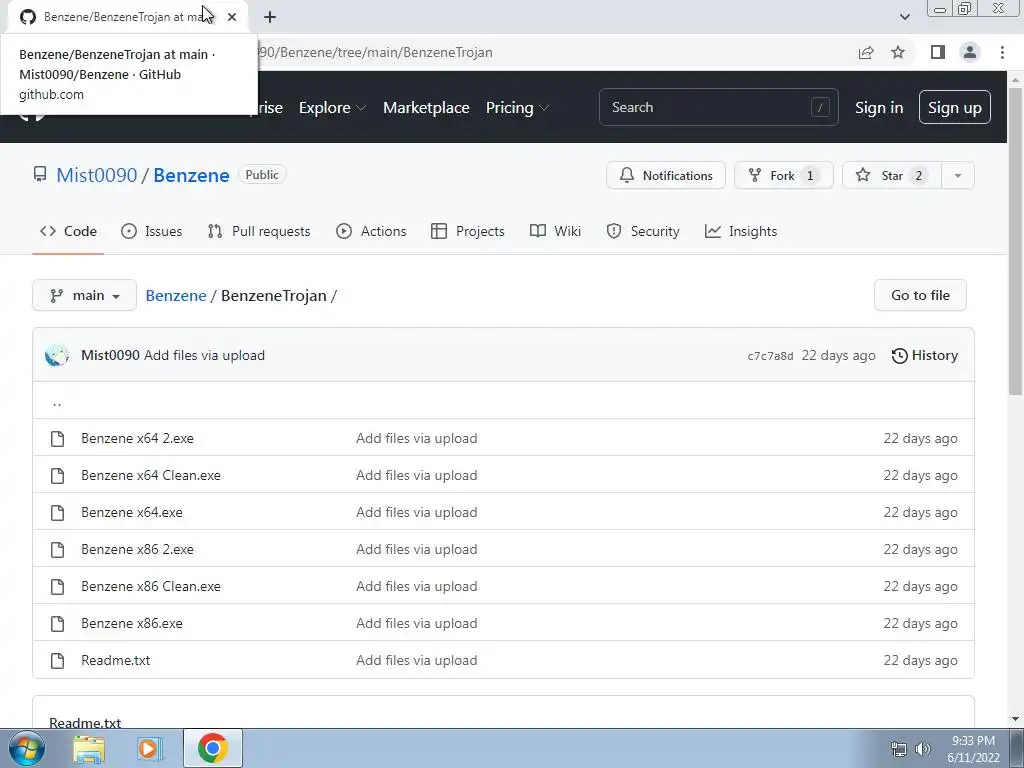Open file Benzene x86.exe
This screenshot has width=1024, height=768.
132,624
